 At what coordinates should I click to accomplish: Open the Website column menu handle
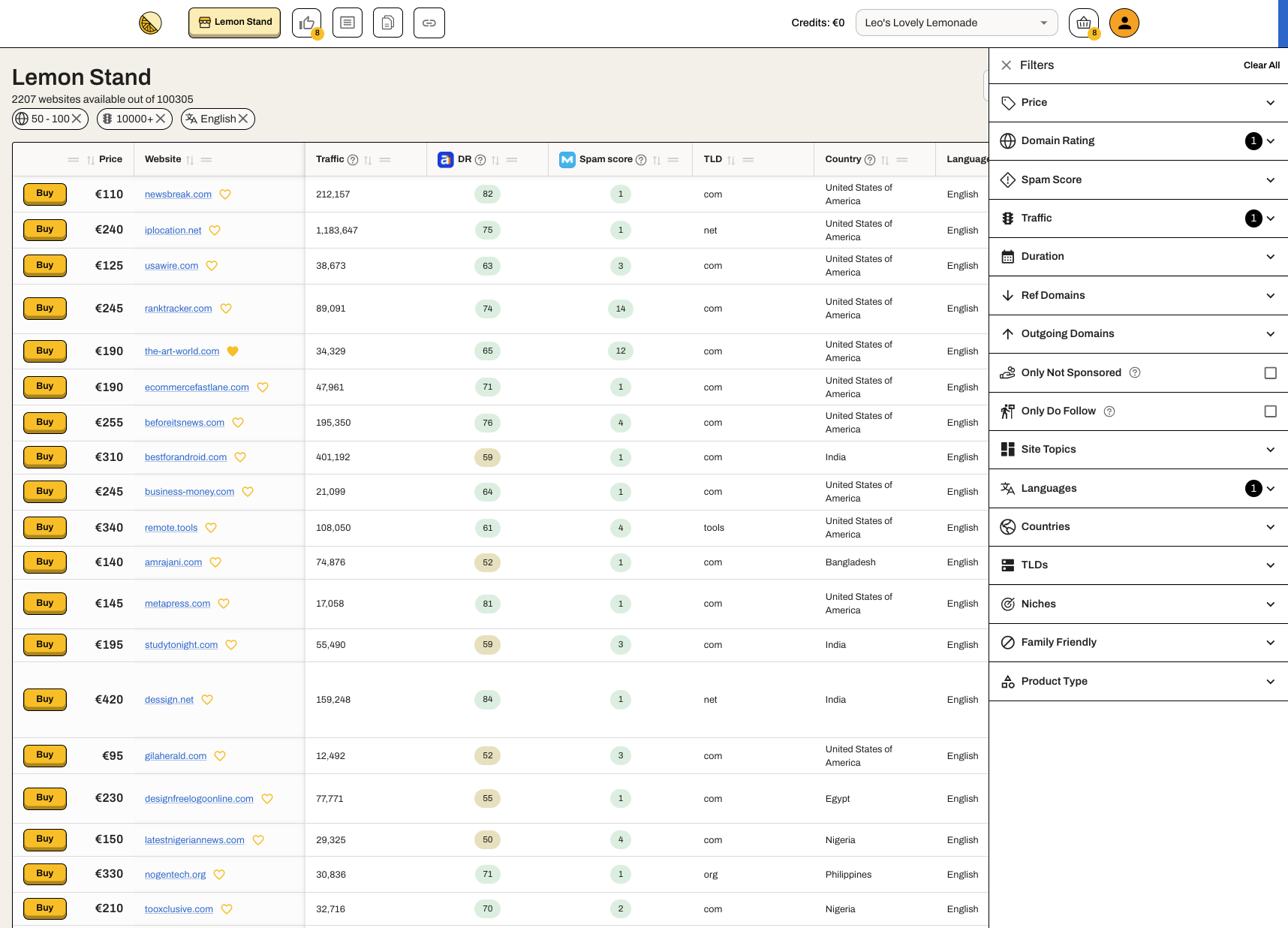point(206,160)
